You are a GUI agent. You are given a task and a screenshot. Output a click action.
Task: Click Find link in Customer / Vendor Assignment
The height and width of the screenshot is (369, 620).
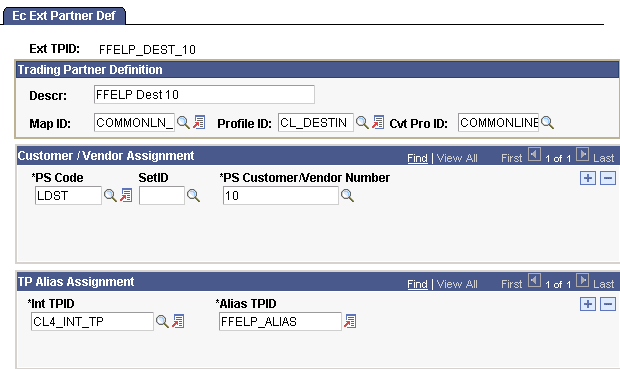417,158
